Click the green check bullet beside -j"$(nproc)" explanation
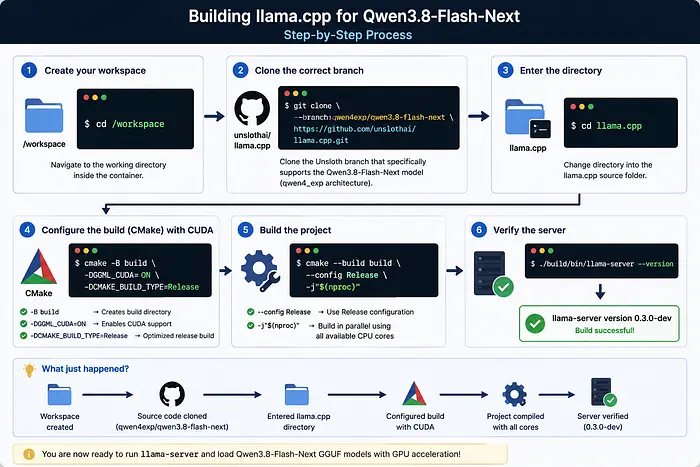700x467 pixels. [251, 325]
